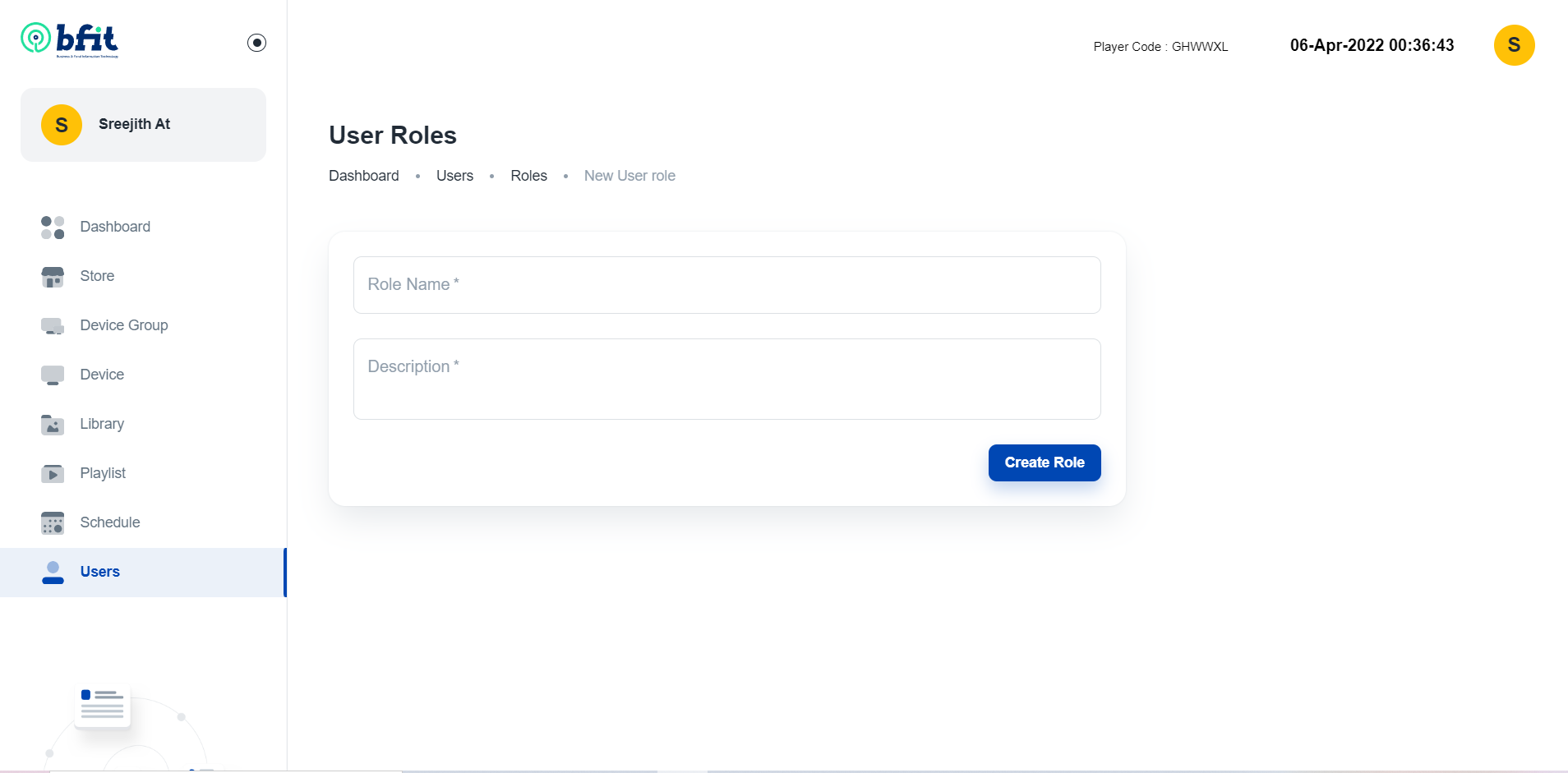This screenshot has height=773, width=1568.
Task: Click the Device monitor icon
Action: [x=53, y=375]
